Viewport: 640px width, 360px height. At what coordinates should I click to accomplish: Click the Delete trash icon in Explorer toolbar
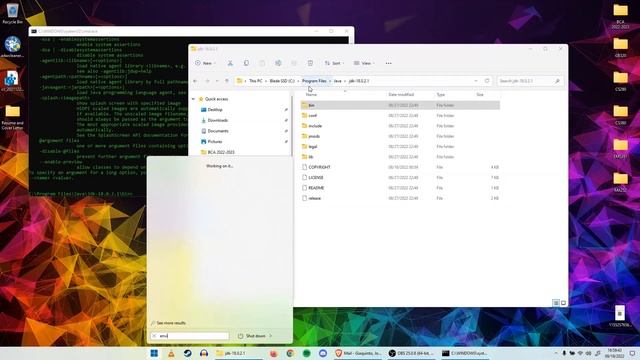click(310, 63)
